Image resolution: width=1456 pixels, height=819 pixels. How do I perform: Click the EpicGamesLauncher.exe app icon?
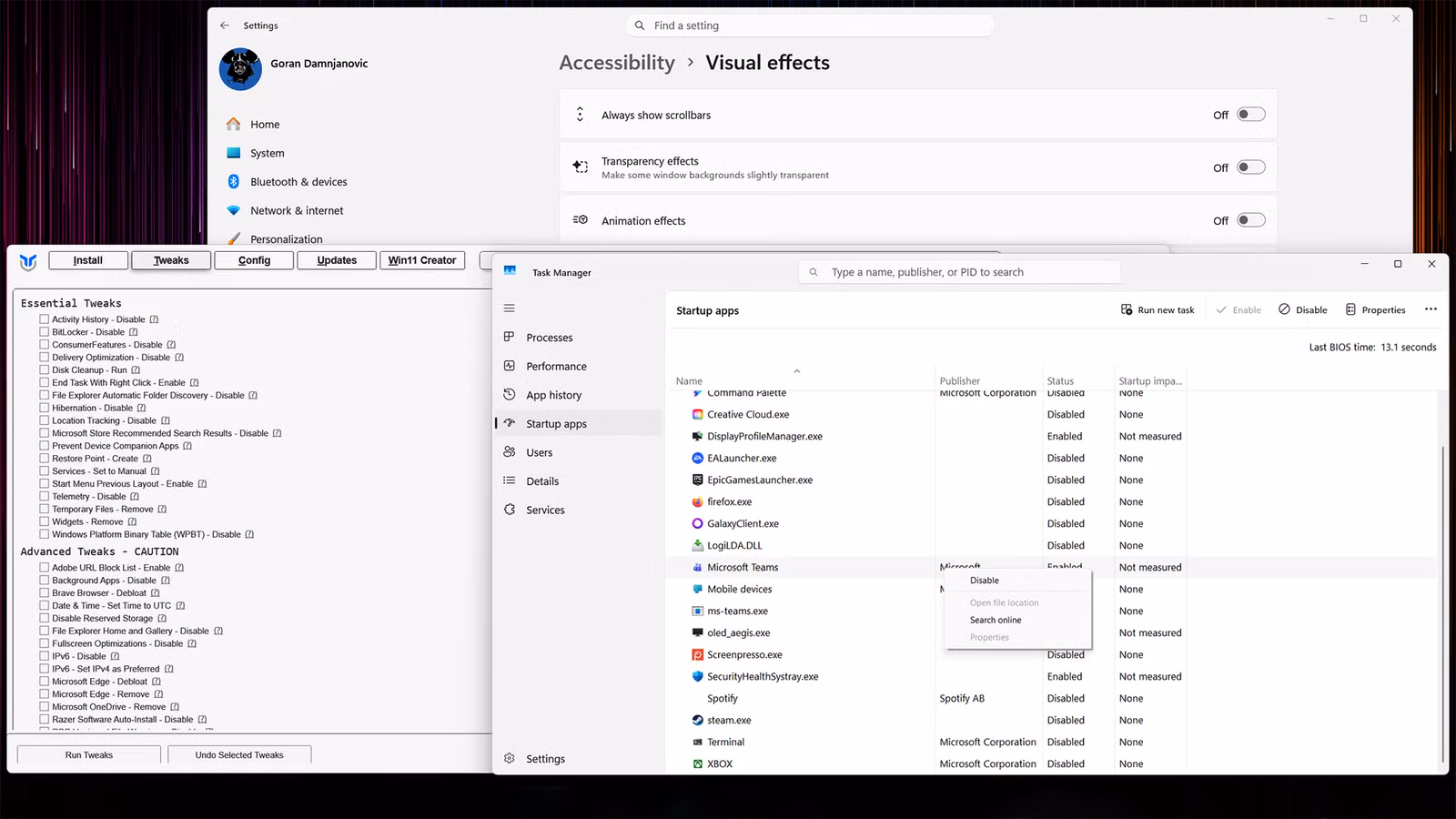pyautogui.click(x=698, y=480)
